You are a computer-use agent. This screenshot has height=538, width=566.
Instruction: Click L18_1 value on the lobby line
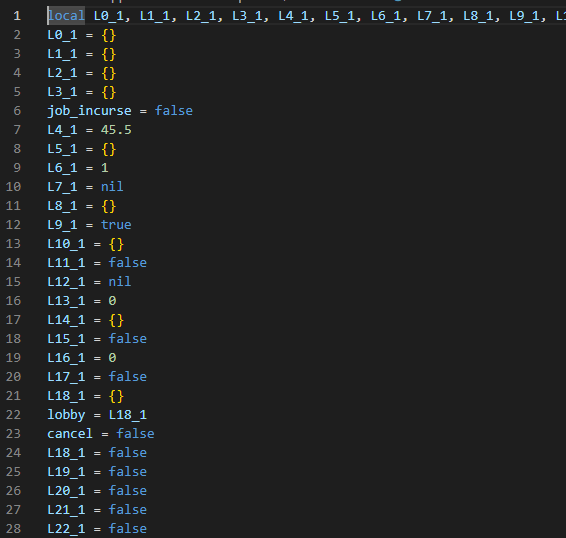[128, 415]
